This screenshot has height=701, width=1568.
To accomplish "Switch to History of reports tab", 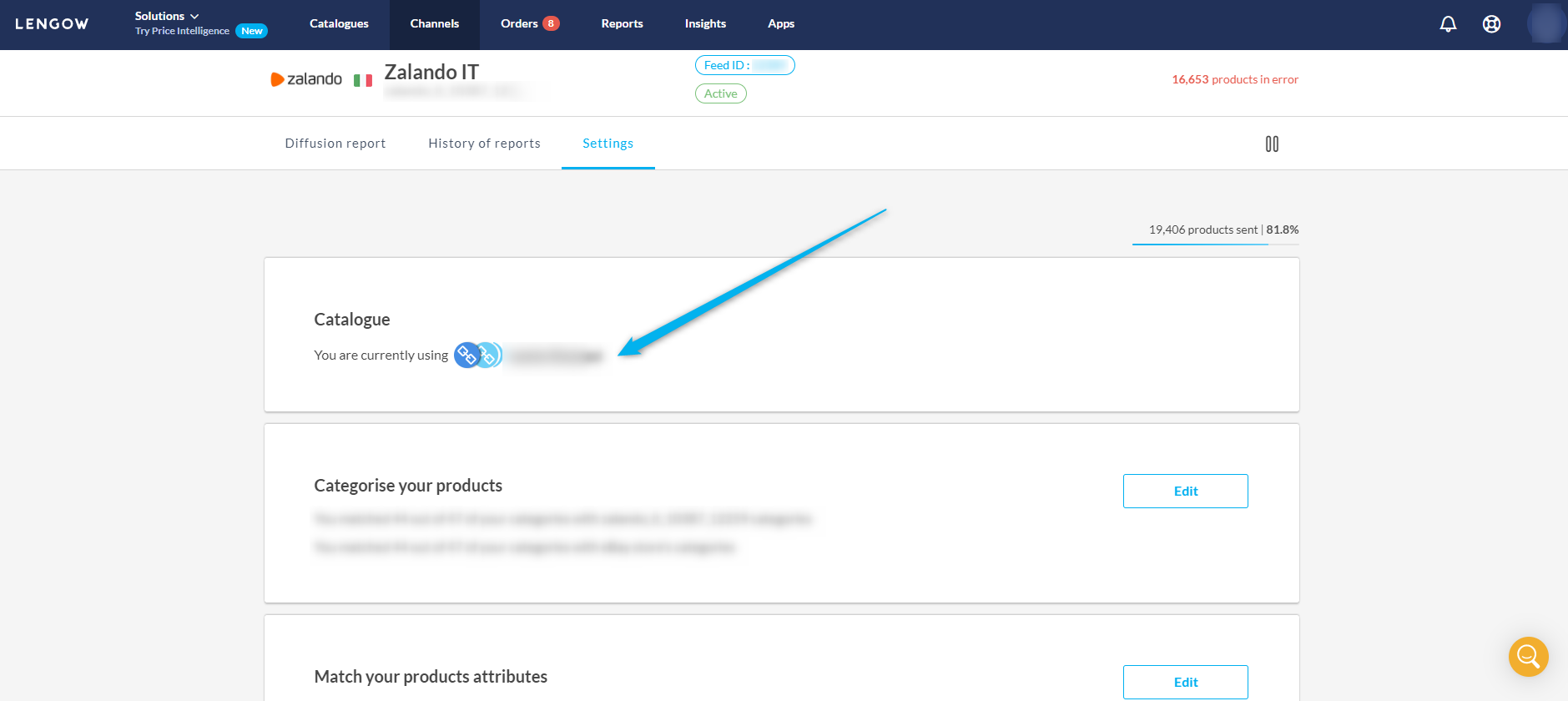I will coord(484,144).
